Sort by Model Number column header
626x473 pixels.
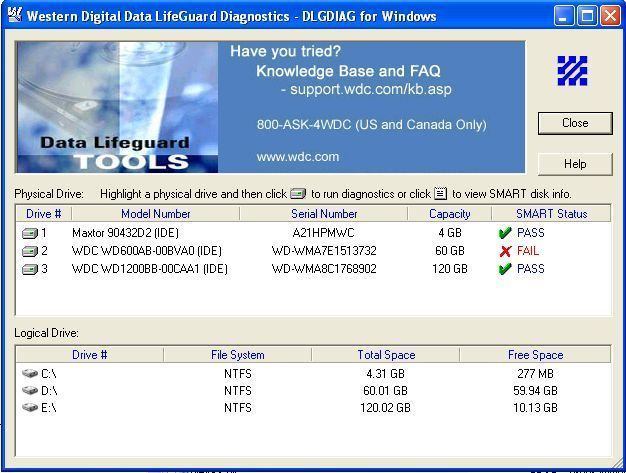[x=156, y=214]
